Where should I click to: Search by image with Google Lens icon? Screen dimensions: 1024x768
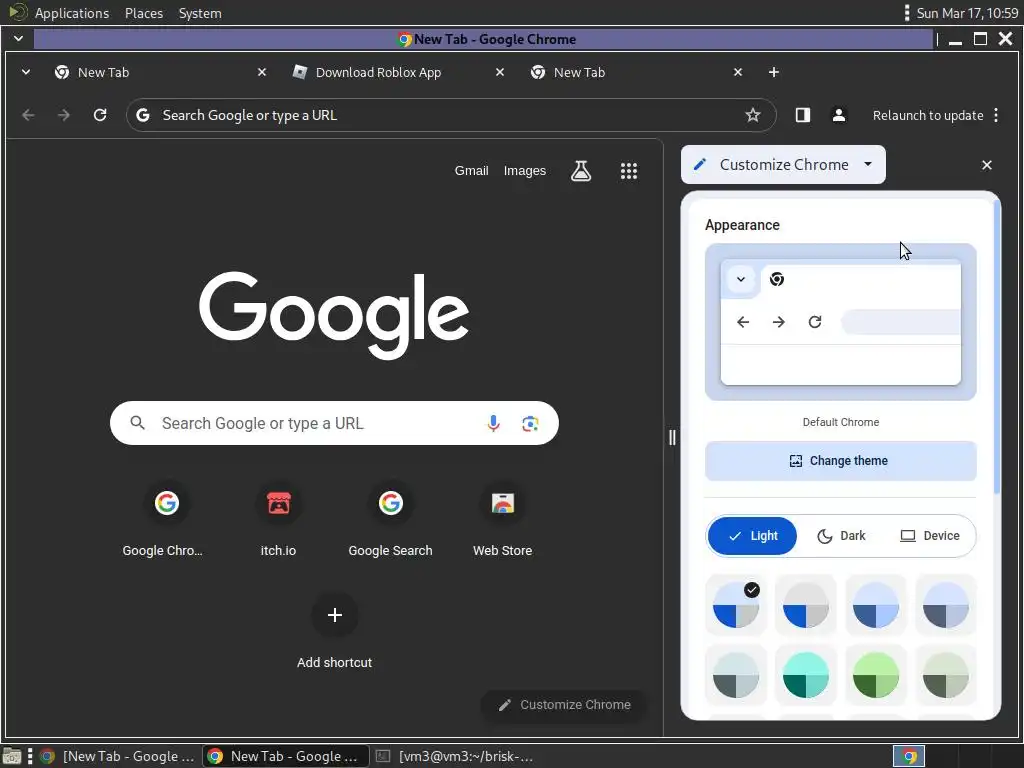[530, 423]
